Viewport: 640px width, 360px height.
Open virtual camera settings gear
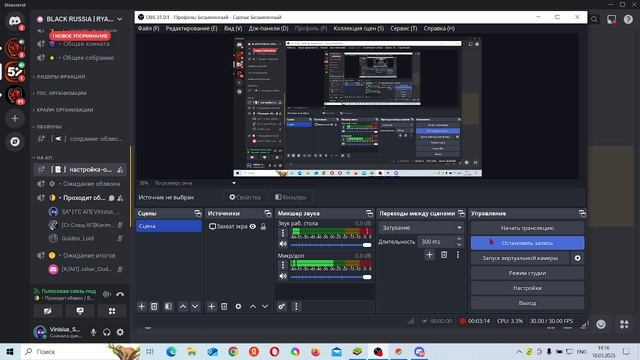[x=578, y=258]
